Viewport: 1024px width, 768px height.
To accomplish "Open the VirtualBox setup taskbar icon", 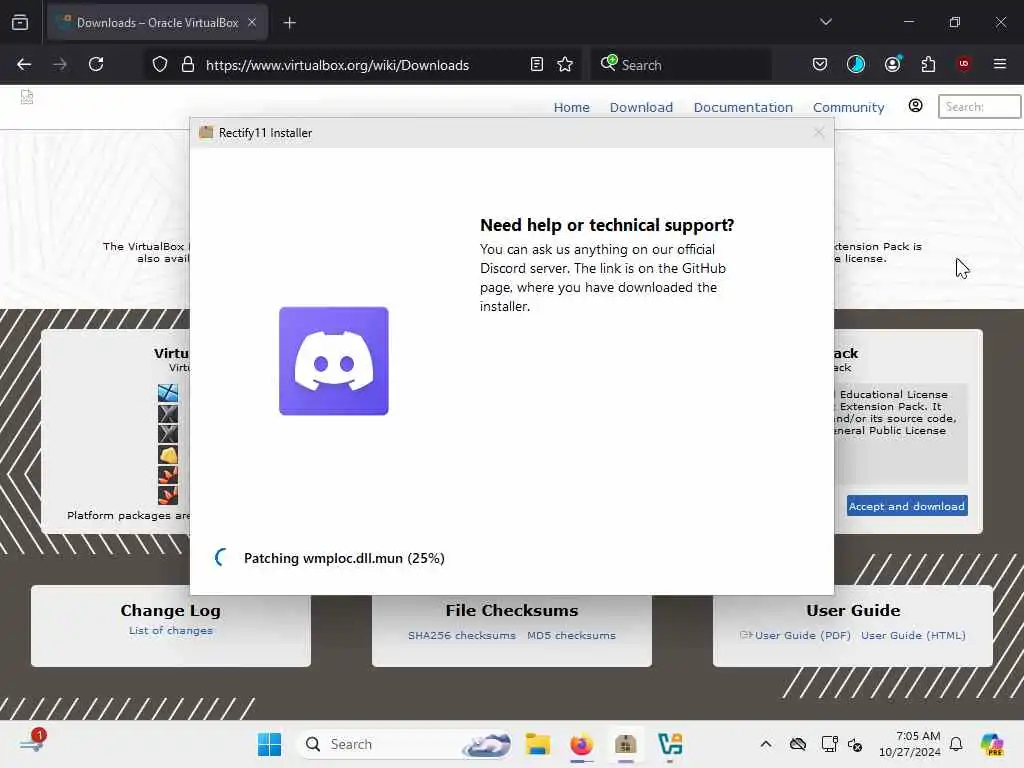I will tap(670, 744).
